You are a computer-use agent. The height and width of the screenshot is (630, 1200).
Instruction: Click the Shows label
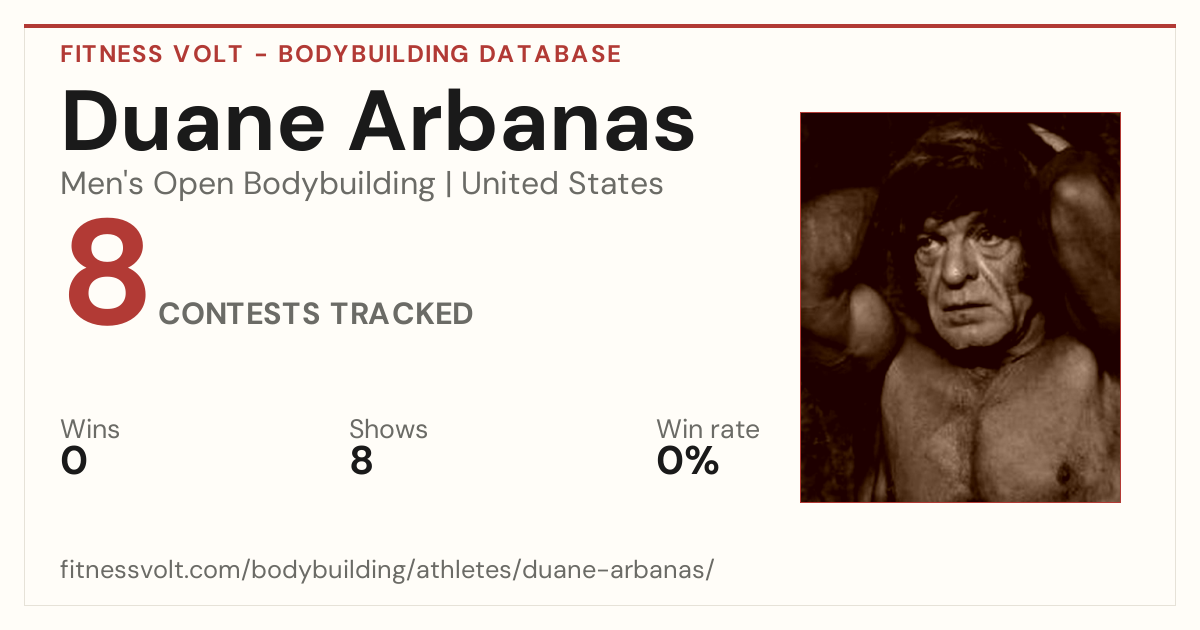tap(388, 430)
